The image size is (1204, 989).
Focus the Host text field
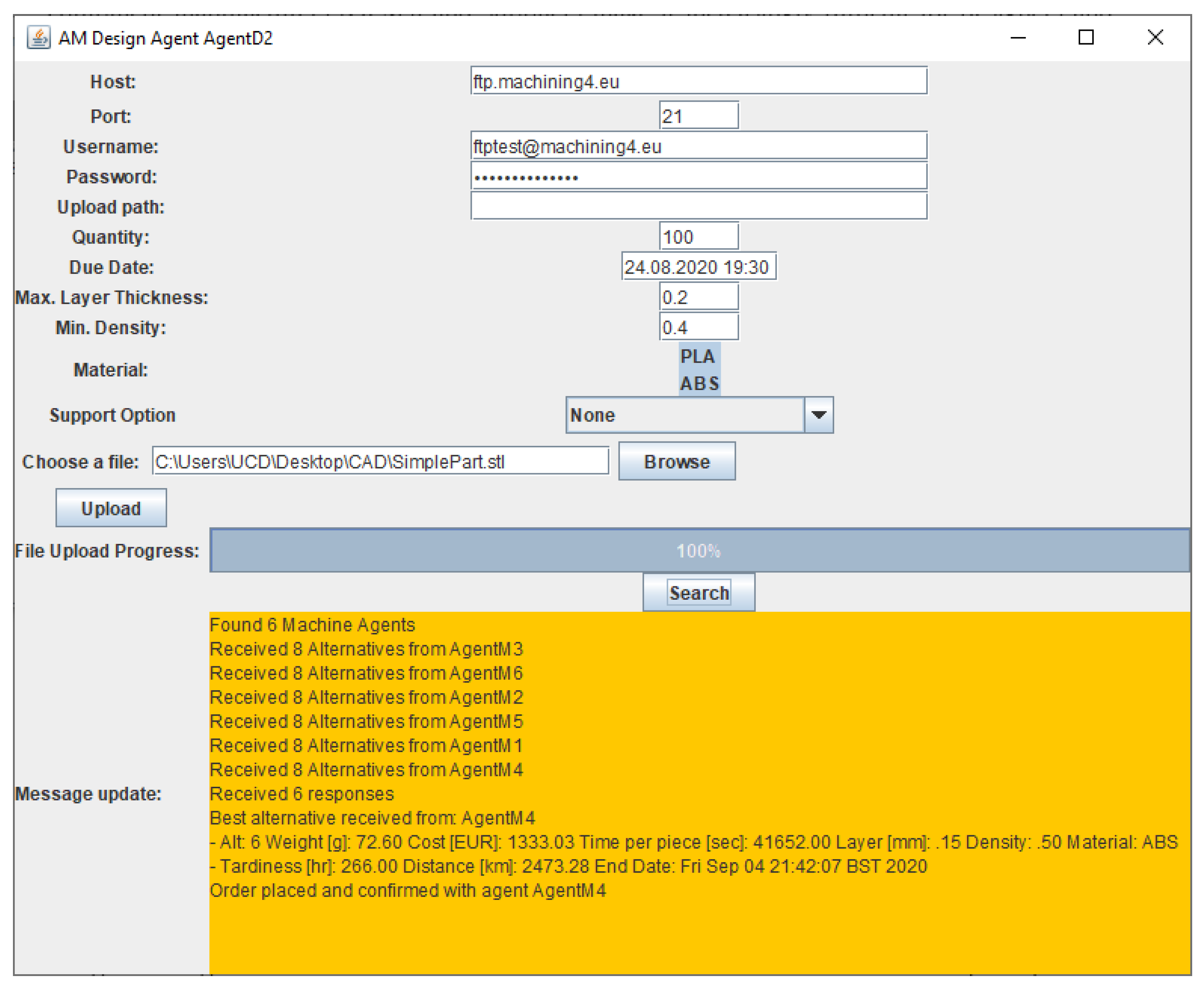click(x=699, y=81)
